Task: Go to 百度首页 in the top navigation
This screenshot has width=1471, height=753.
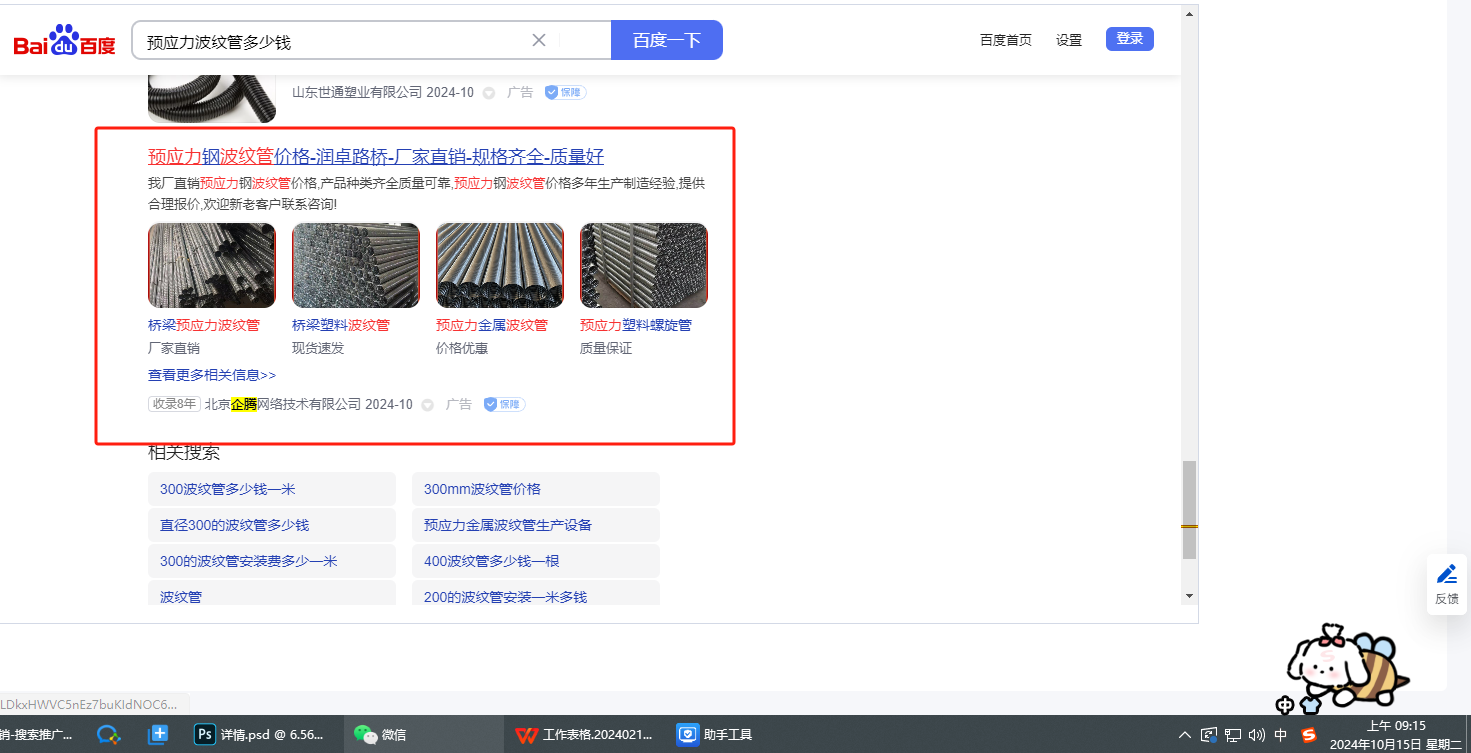Action: (1005, 40)
